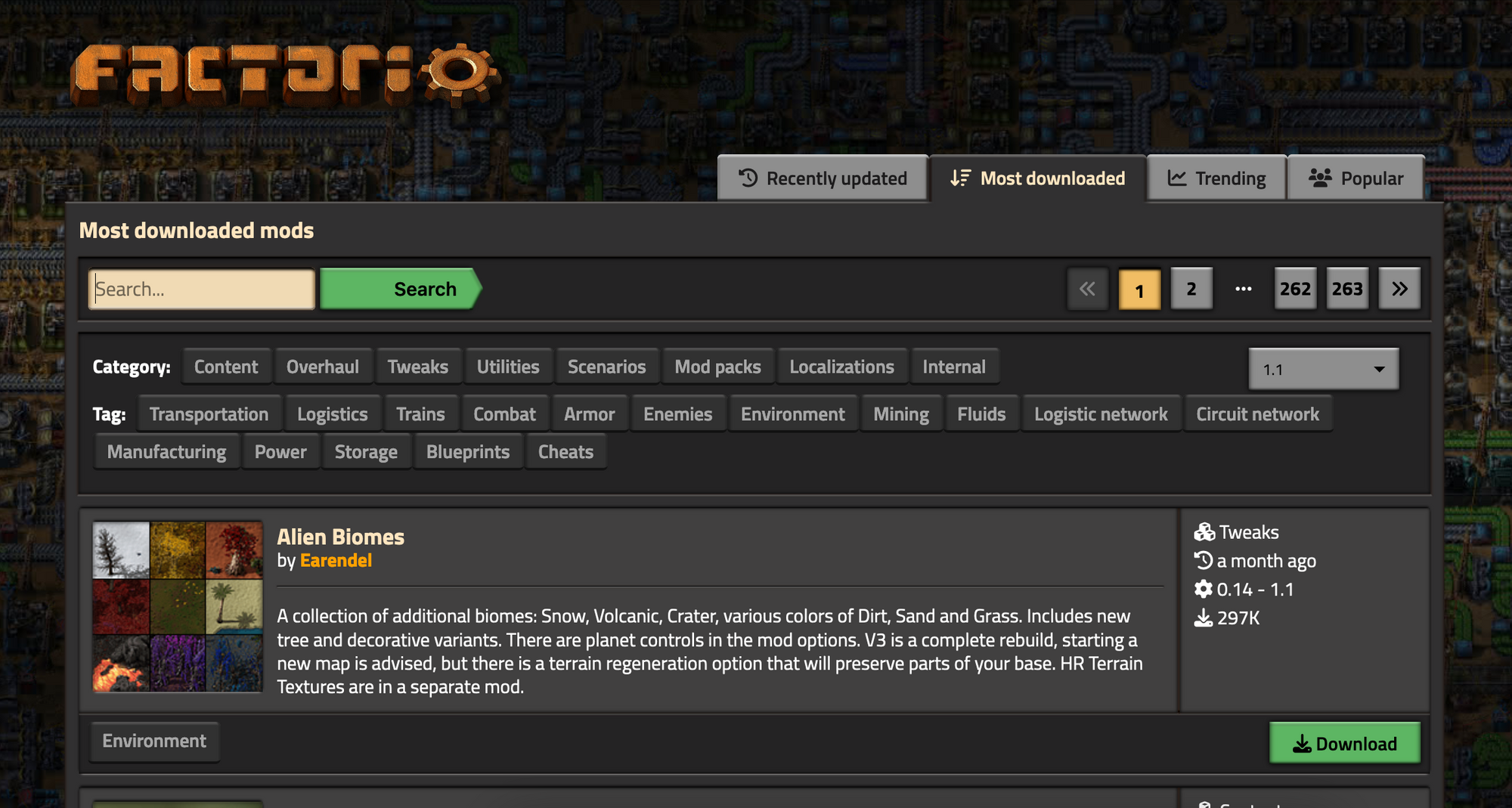Click the green Search button
Viewport: 1512px width, 808px height.
tap(401, 289)
